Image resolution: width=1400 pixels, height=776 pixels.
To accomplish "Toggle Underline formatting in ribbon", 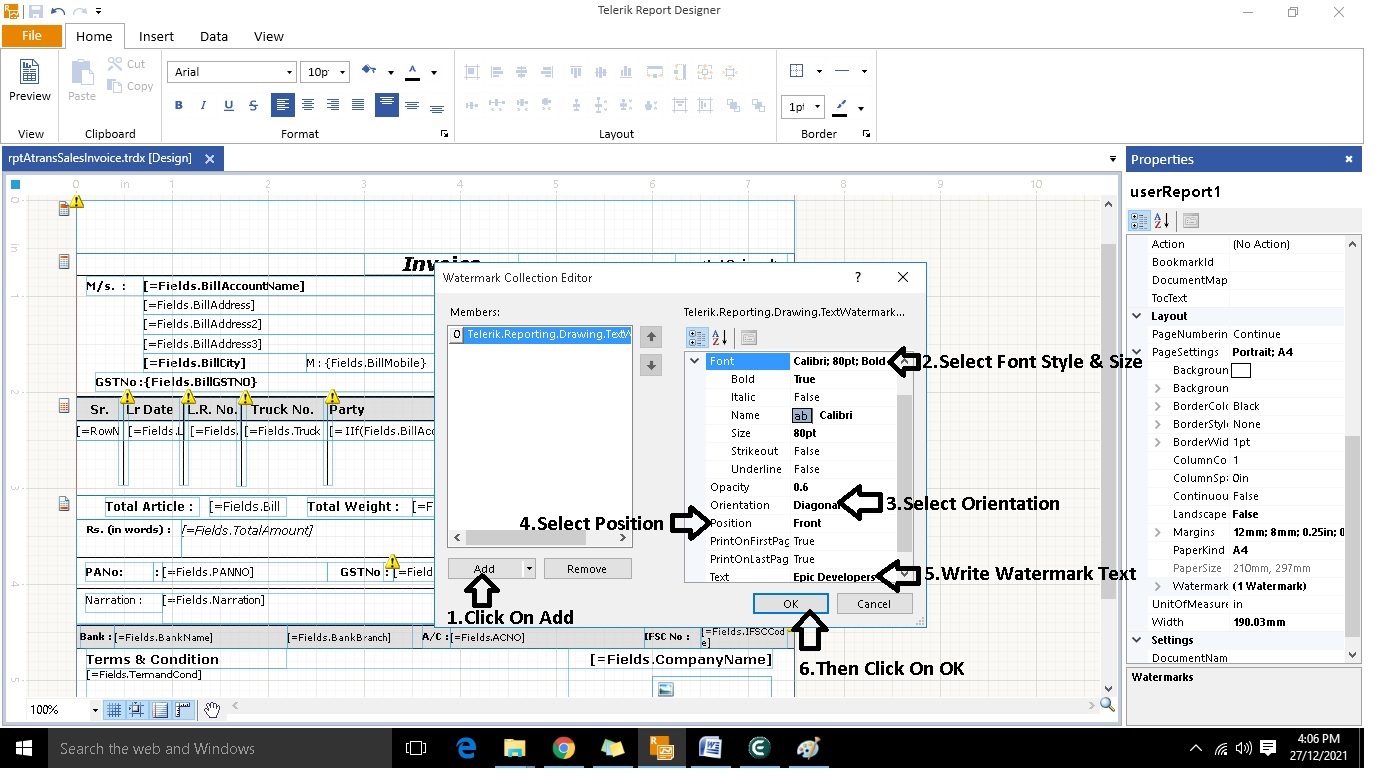I will click(x=229, y=105).
